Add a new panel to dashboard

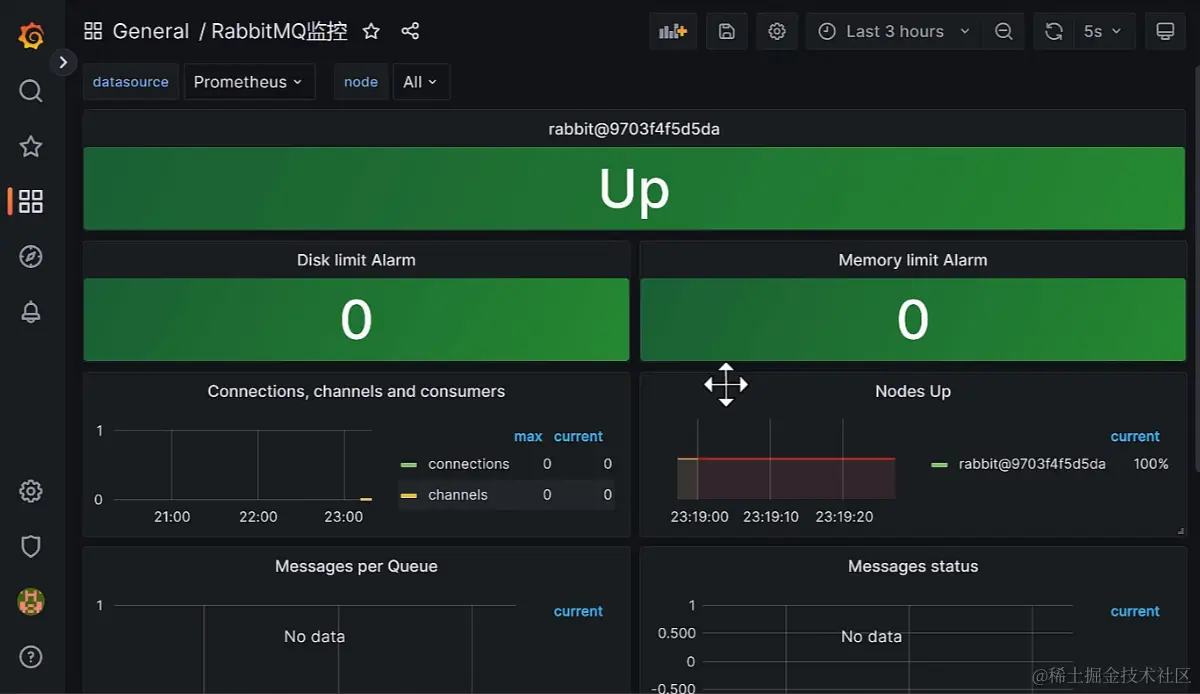pos(673,31)
